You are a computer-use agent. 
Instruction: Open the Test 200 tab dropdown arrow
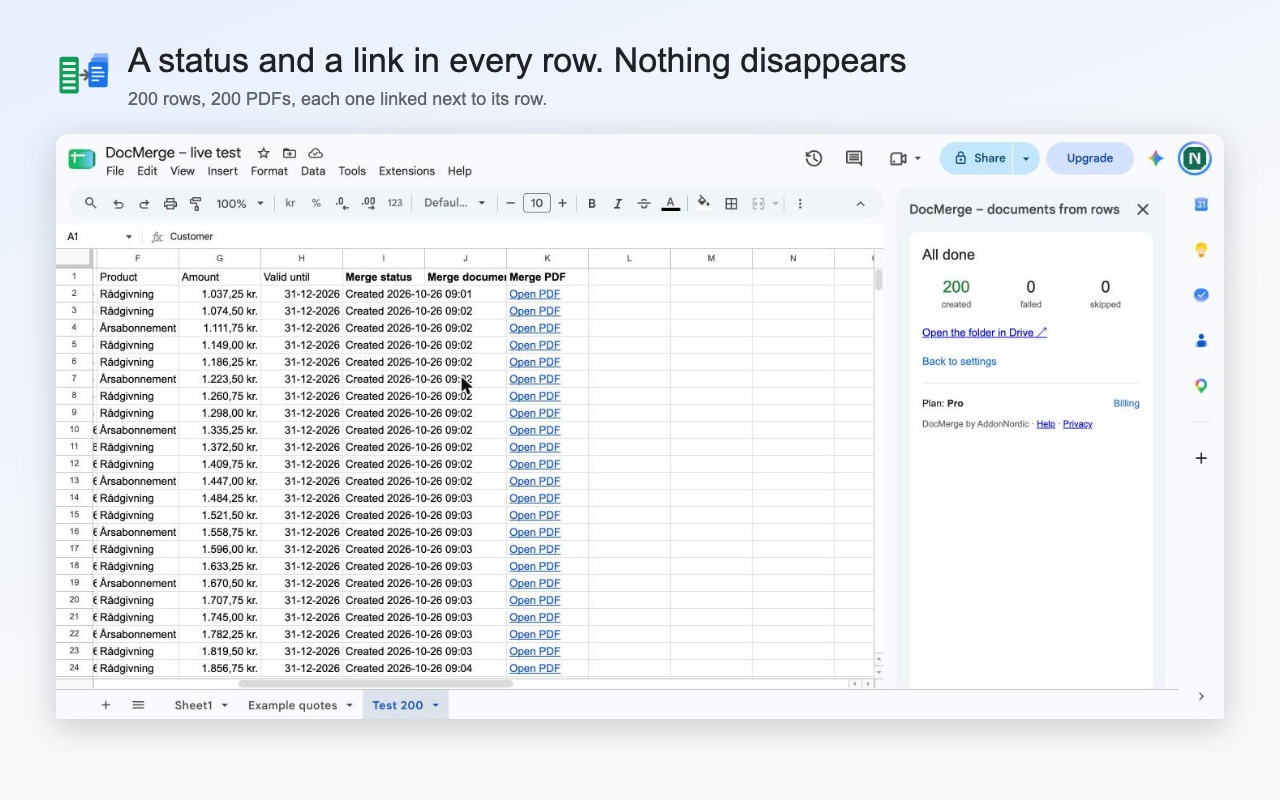point(435,705)
